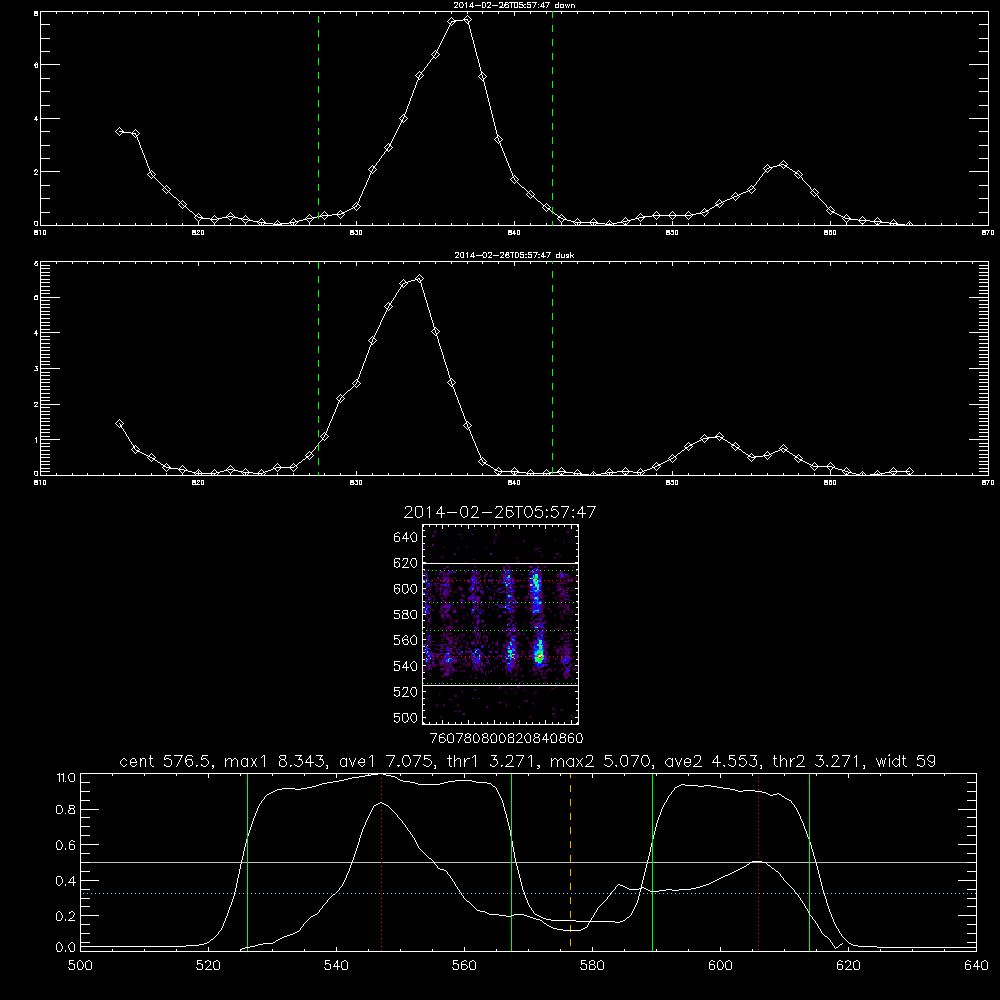The height and width of the screenshot is (1000, 1000).
Task: Click the '500' x-axis label of the bottom plot
Action: click(x=80, y=966)
